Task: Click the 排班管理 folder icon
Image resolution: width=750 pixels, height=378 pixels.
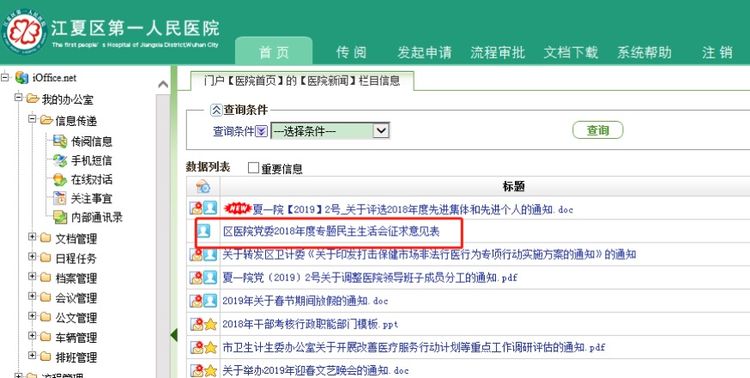Action: pyautogui.click(x=45, y=356)
